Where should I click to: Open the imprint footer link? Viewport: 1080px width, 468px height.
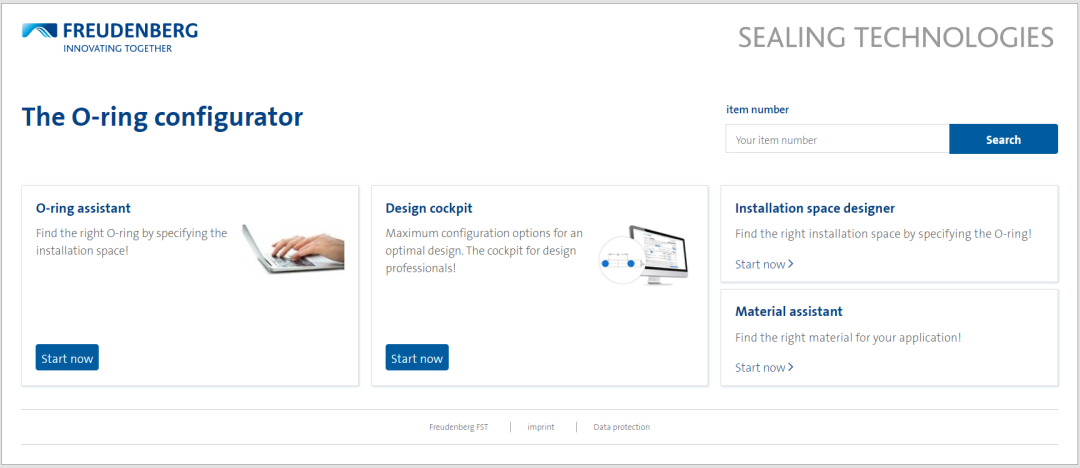[542, 427]
